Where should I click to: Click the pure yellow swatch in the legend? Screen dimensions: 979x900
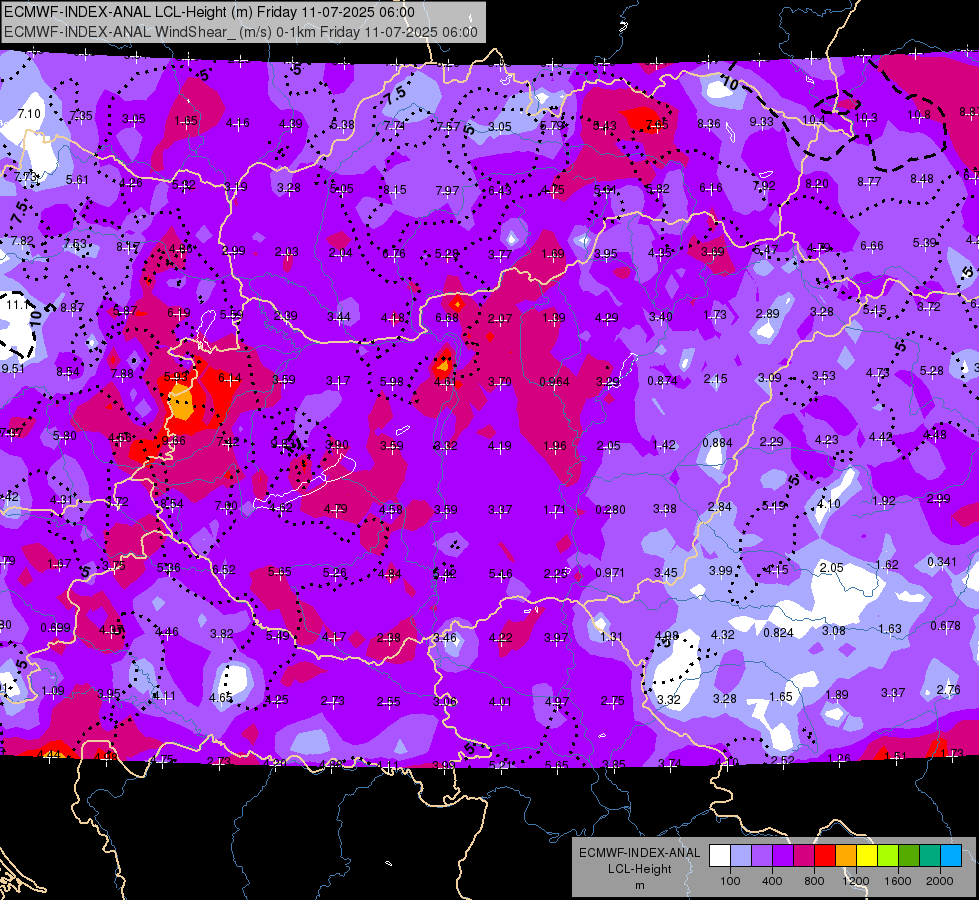point(867,855)
